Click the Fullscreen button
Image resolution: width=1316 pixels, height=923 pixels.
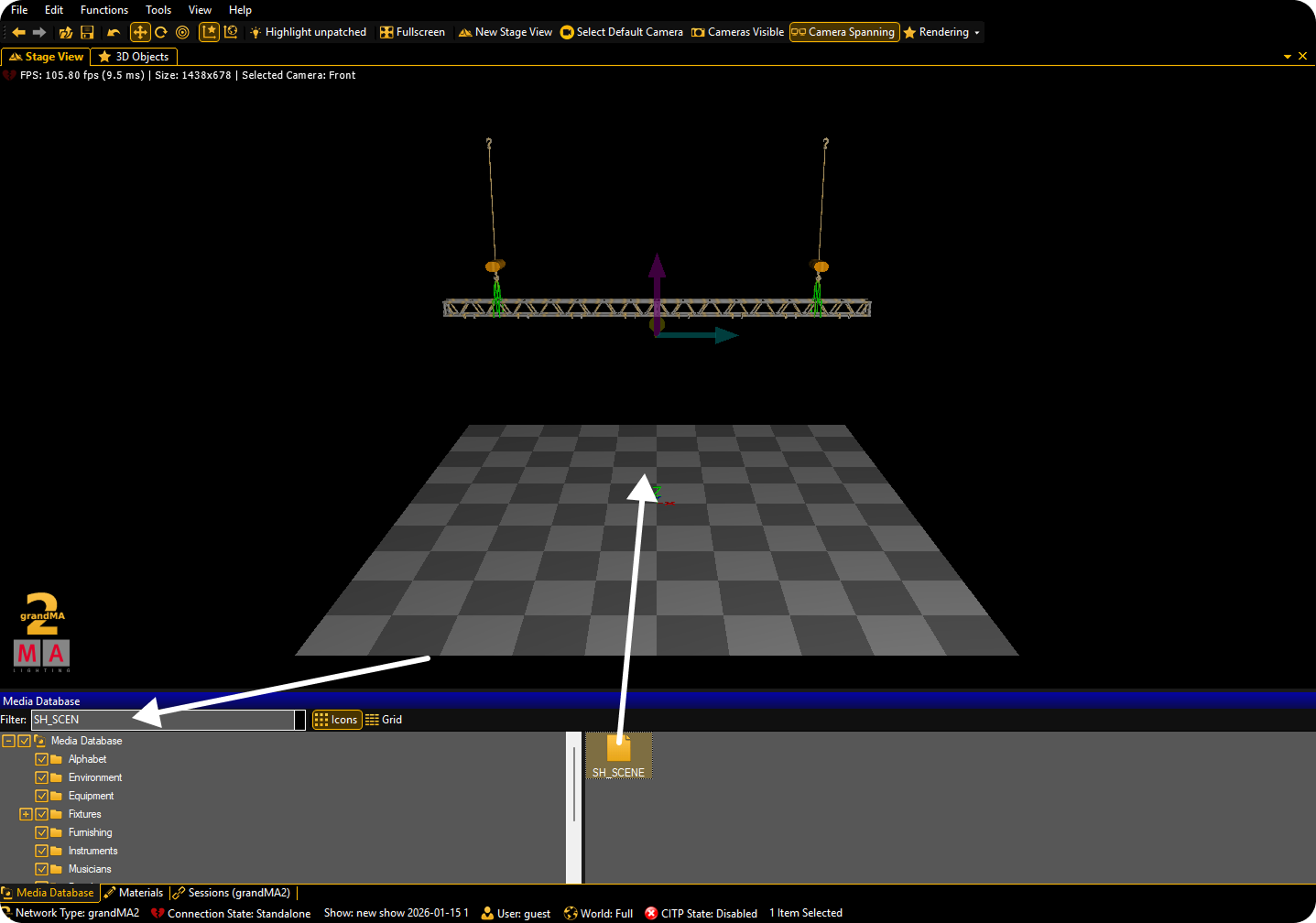click(x=412, y=32)
